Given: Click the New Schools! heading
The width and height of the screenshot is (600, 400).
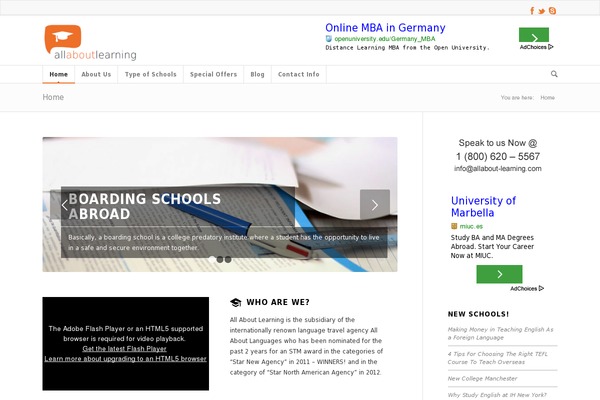Looking at the screenshot, I should click(x=478, y=314).
